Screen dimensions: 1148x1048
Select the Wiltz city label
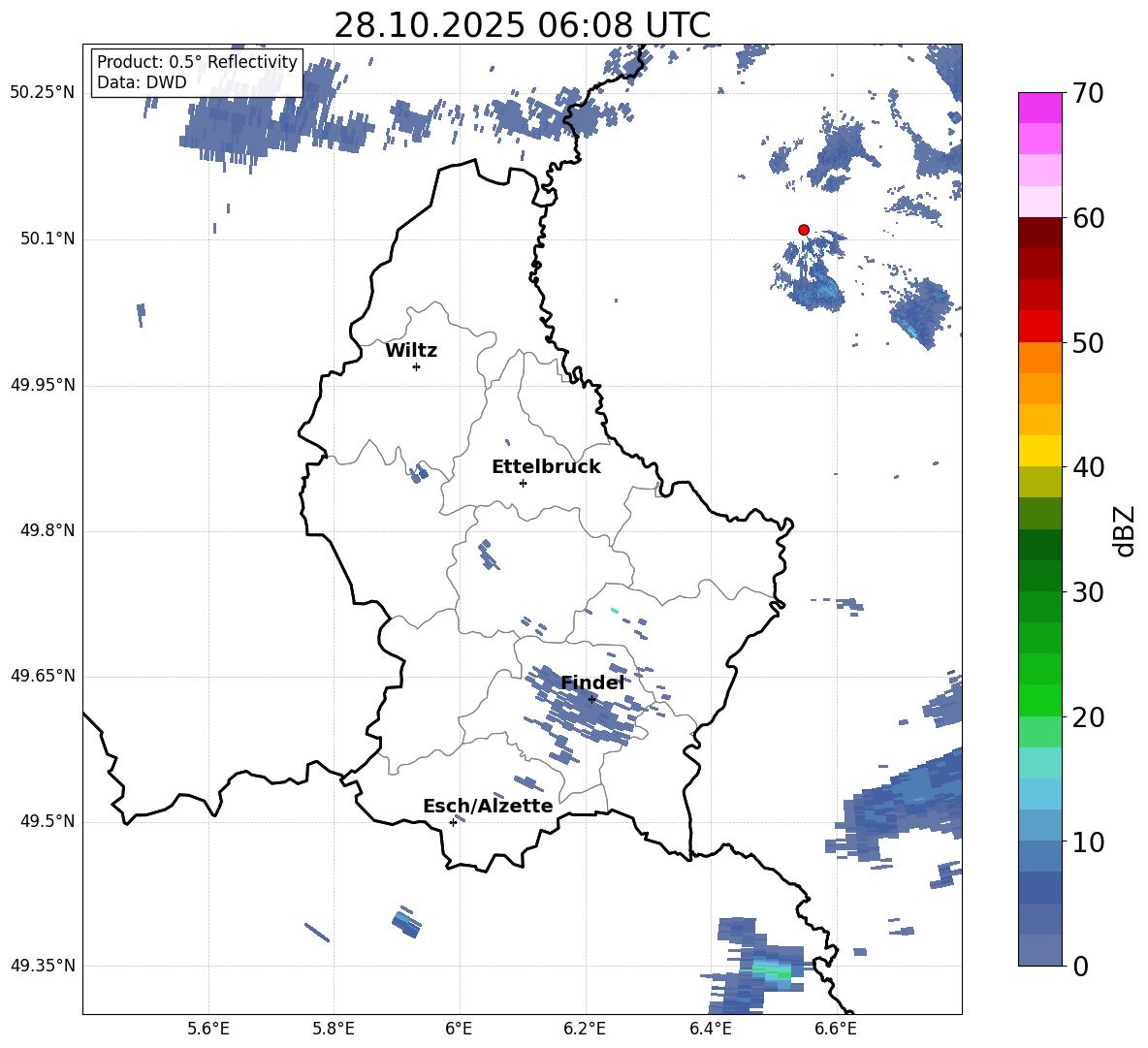click(x=411, y=351)
